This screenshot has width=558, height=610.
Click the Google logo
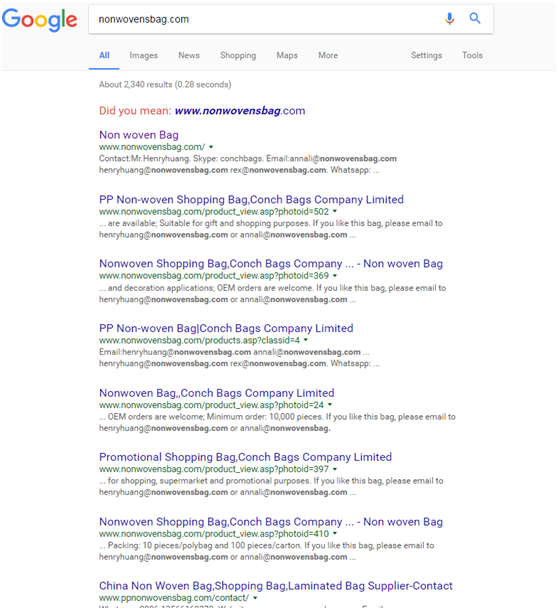40,19
